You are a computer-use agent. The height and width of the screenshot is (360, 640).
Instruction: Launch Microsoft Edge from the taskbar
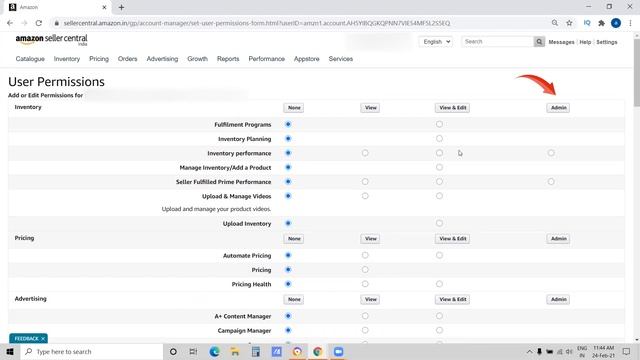[214, 351]
